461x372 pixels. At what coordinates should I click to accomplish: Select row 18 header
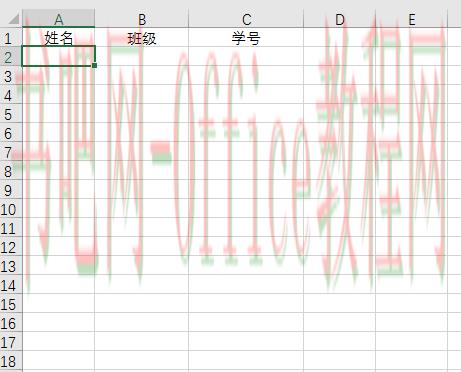coord(11,360)
